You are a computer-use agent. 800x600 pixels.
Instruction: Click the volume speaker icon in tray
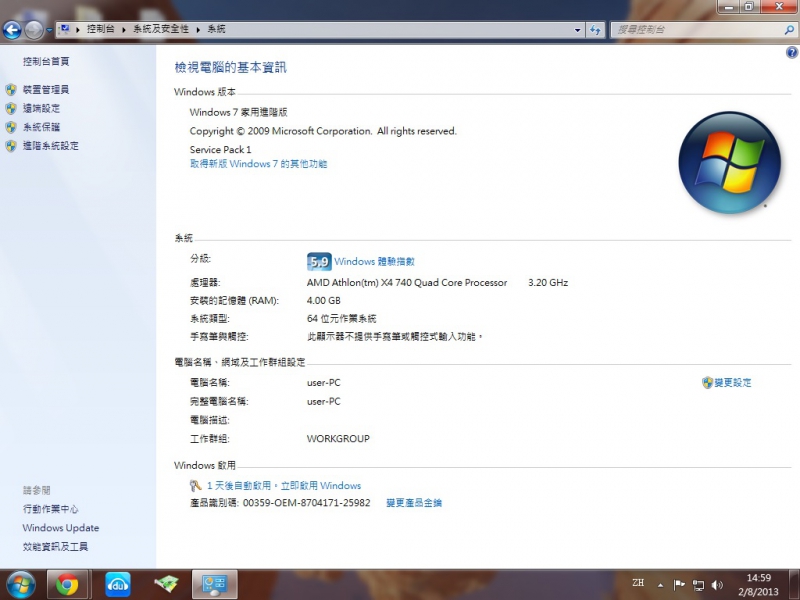pyautogui.click(x=717, y=584)
